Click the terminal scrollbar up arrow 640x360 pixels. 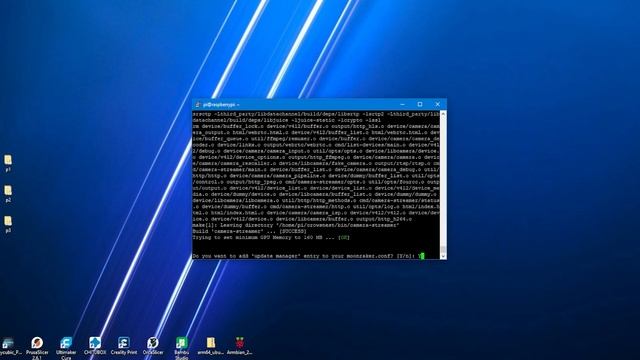pyautogui.click(x=443, y=114)
